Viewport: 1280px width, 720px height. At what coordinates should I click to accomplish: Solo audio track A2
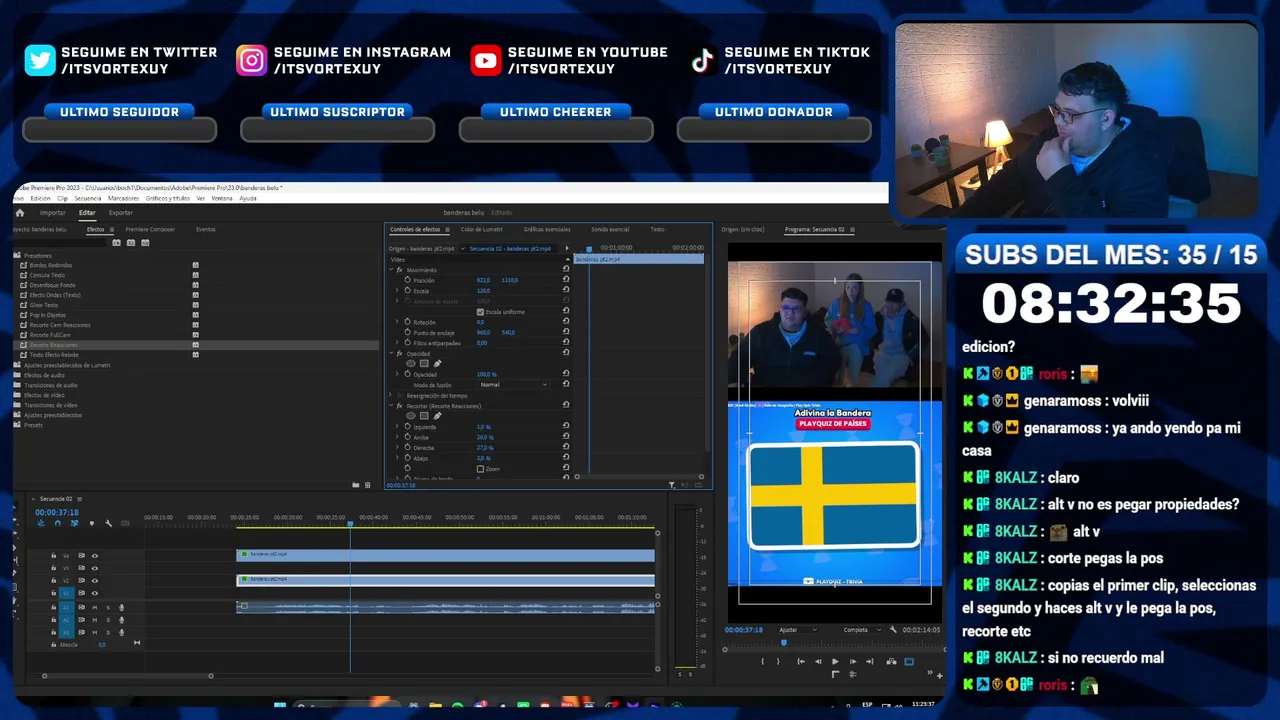click(x=108, y=620)
